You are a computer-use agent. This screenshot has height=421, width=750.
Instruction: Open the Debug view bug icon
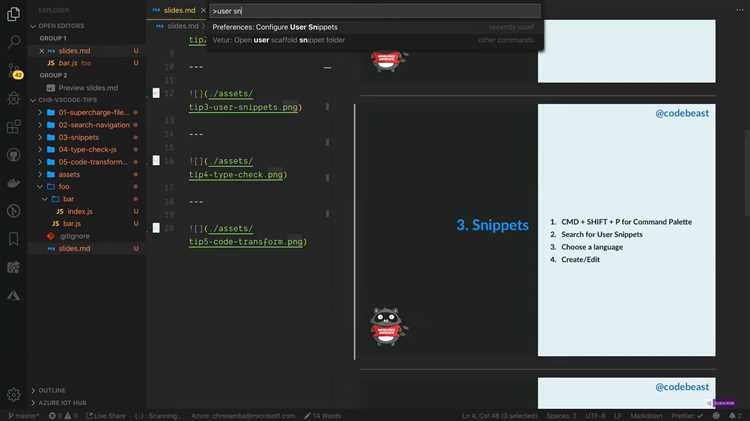point(14,99)
